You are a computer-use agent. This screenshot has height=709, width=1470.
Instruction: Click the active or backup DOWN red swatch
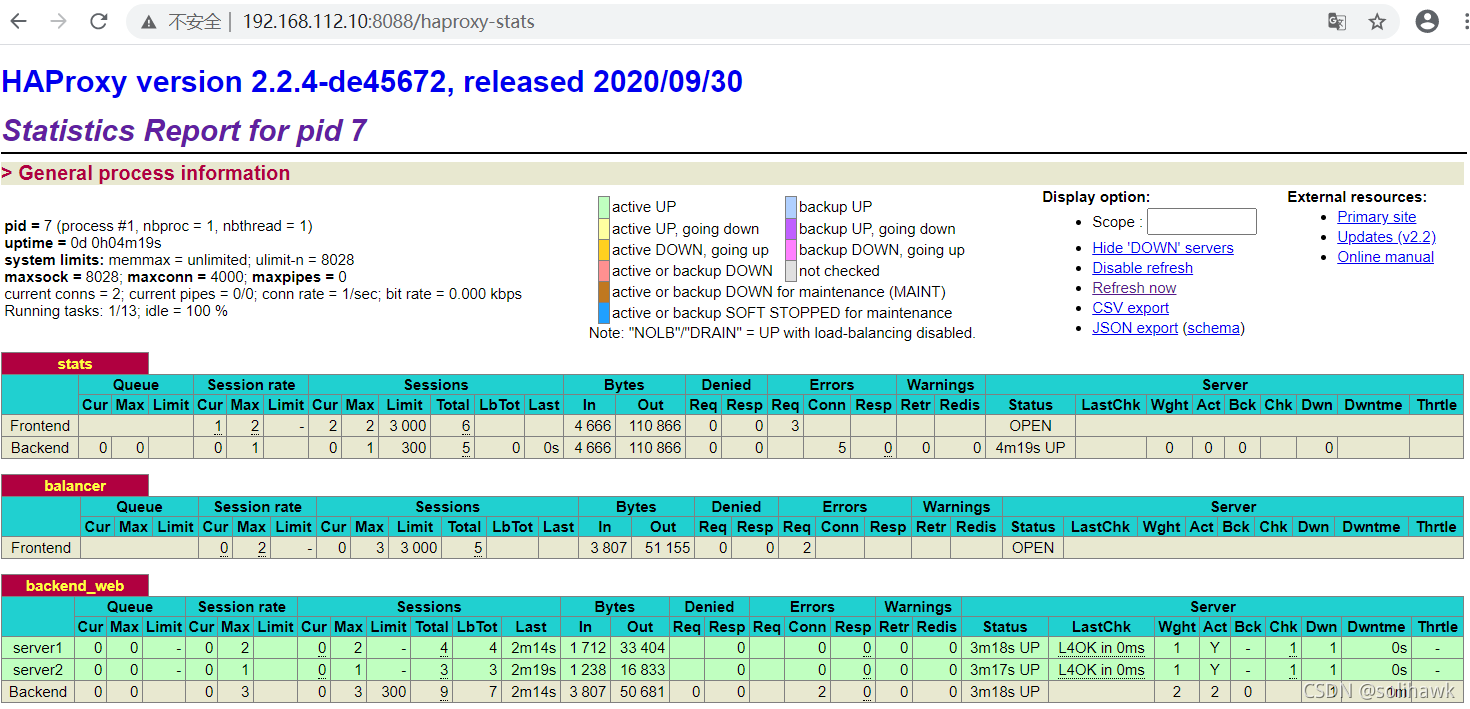click(x=604, y=271)
